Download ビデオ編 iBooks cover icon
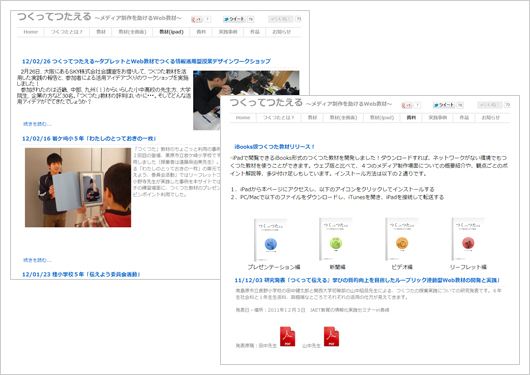This screenshot has height=375, width=530. coord(402,239)
